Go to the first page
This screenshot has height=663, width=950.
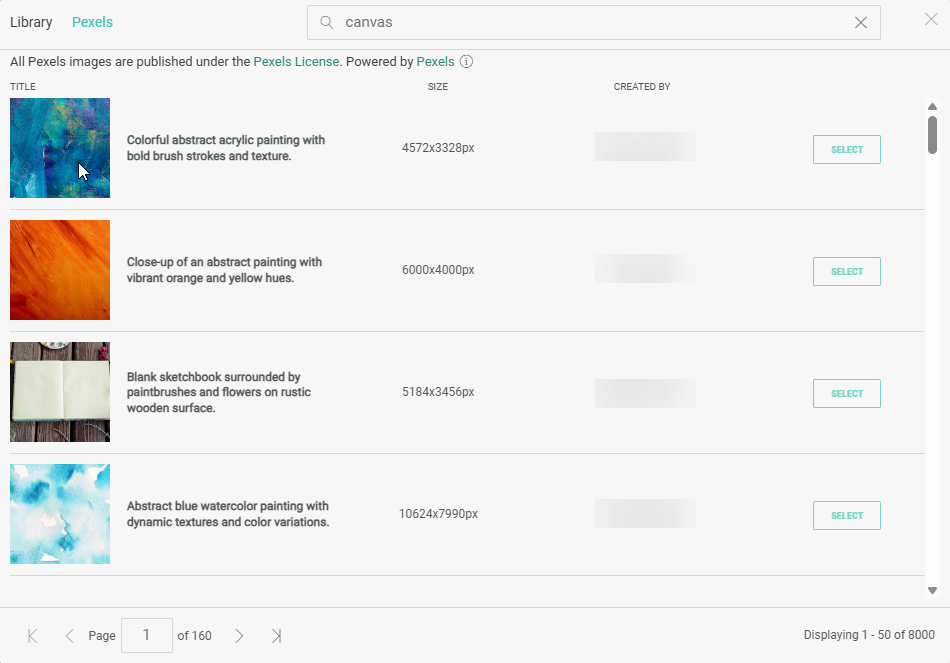(33, 636)
